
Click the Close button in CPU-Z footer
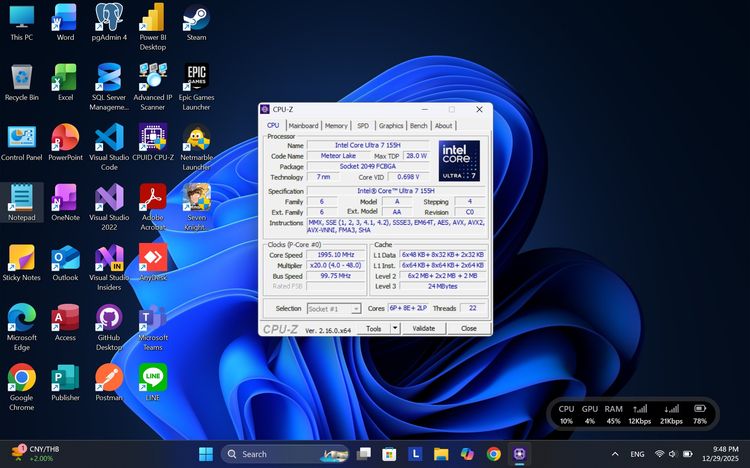(469, 328)
